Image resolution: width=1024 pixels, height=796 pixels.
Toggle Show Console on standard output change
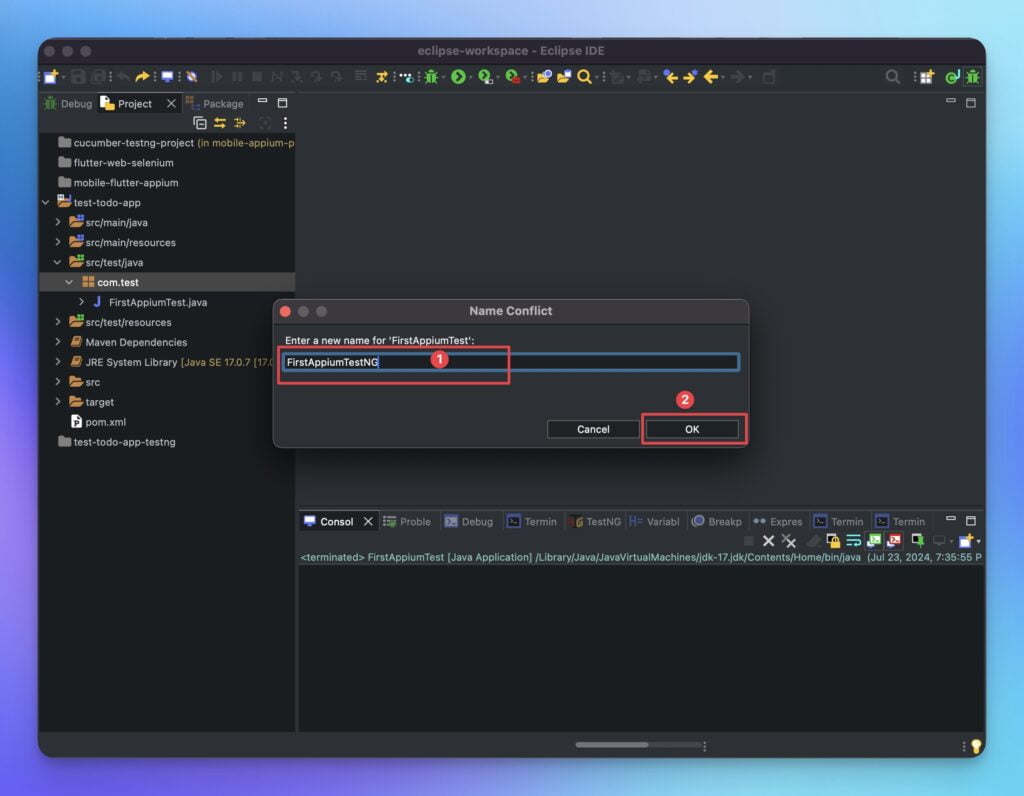click(x=874, y=541)
